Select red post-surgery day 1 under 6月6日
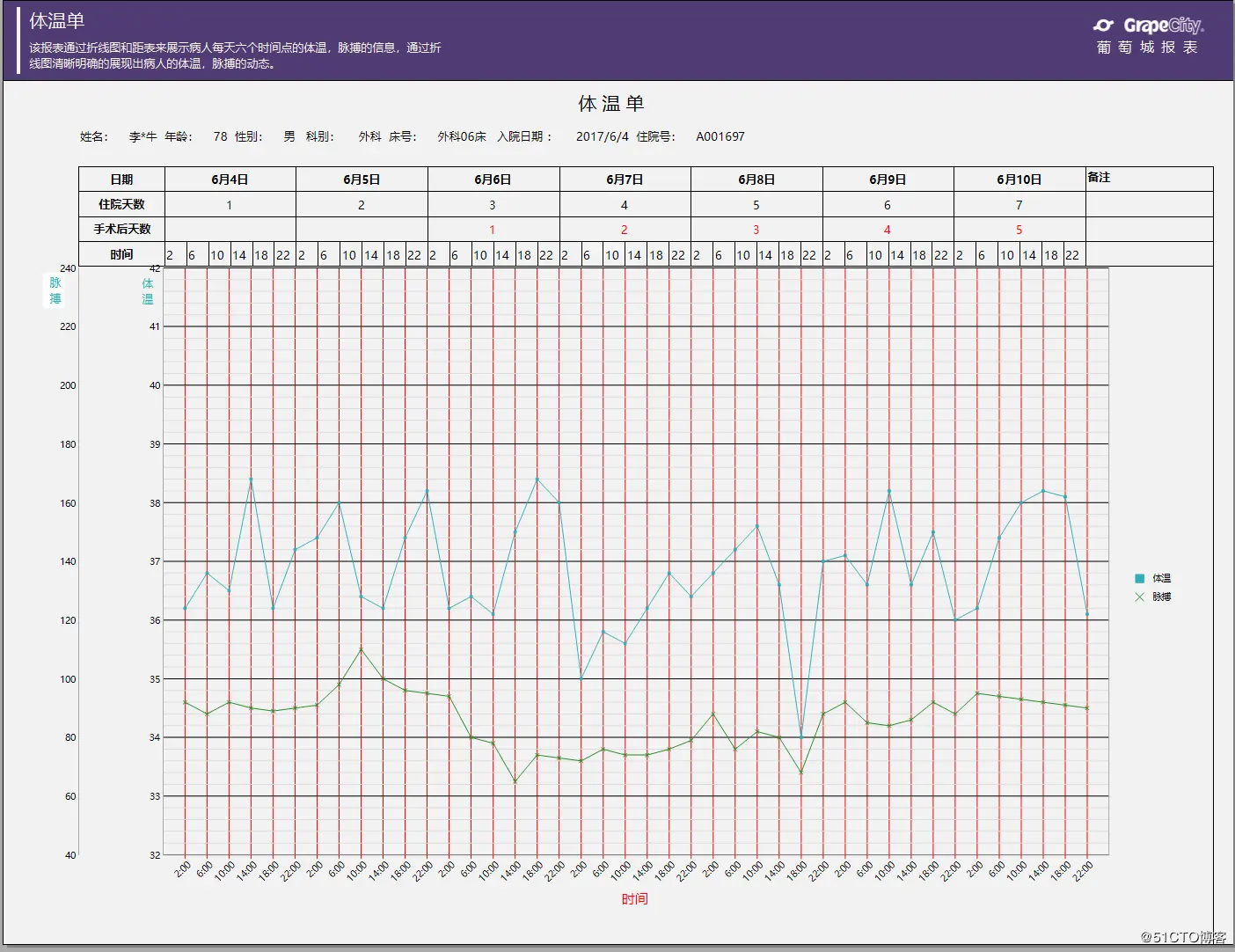 (493, 230)
